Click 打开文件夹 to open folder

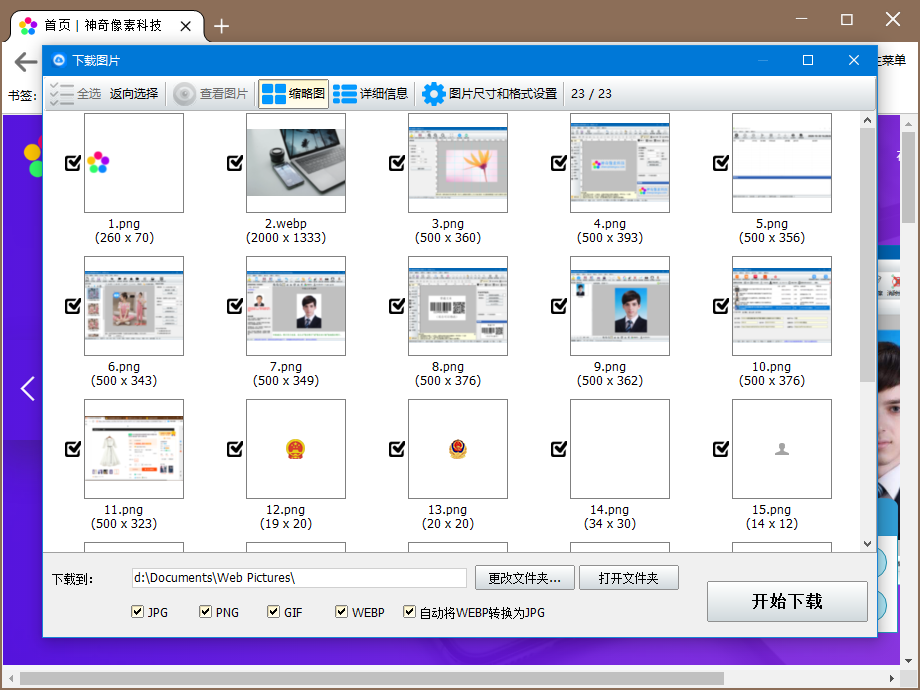tap(629, 577)
